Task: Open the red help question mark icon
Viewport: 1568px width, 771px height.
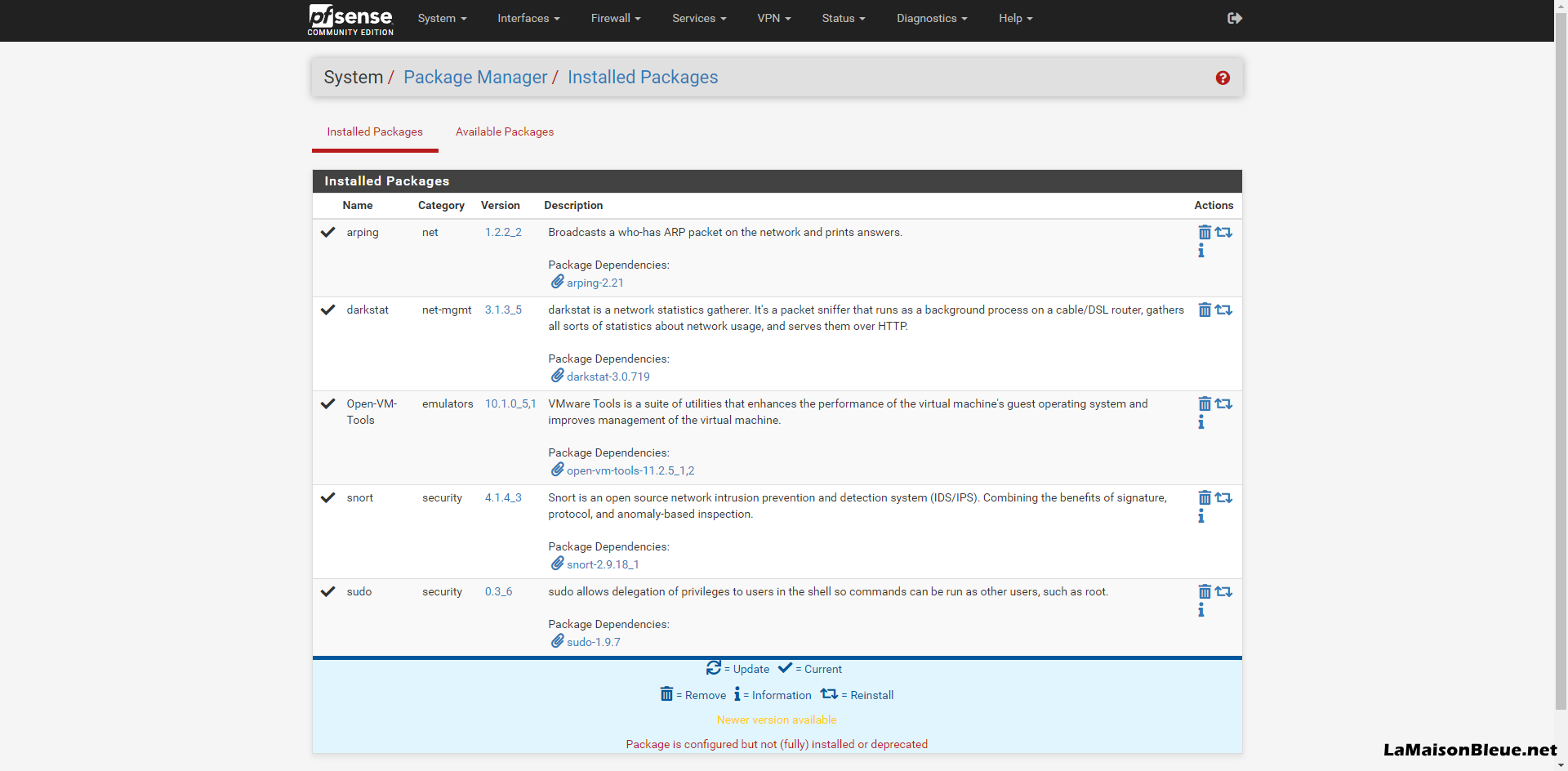Action: [1223, 78]
